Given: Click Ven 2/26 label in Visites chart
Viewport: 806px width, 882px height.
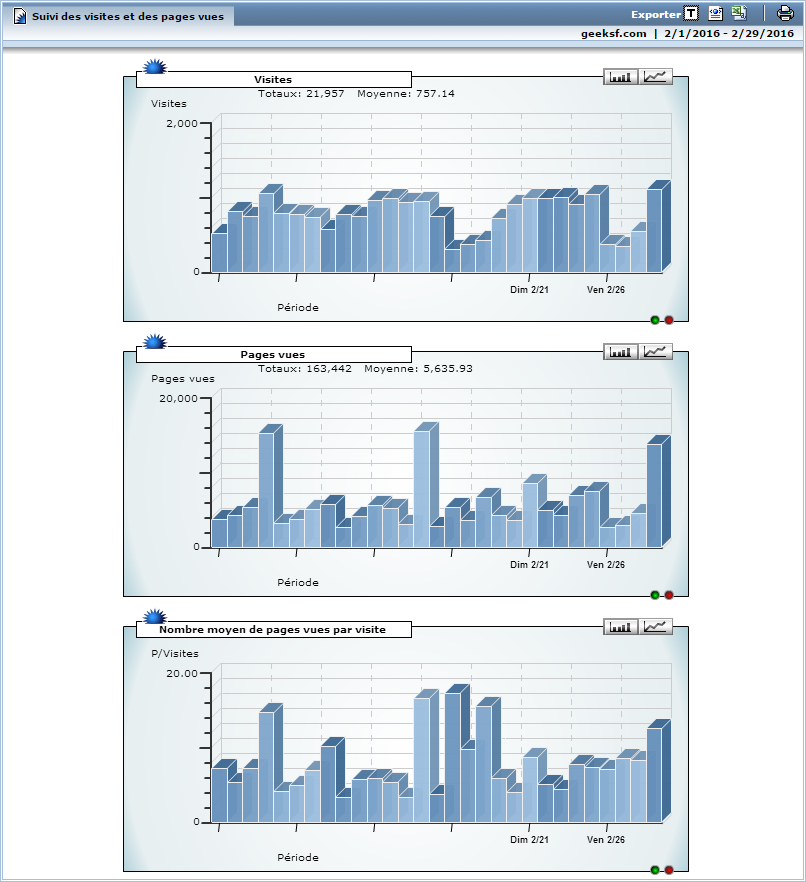Looking at the screenshot, I should 606,289.
